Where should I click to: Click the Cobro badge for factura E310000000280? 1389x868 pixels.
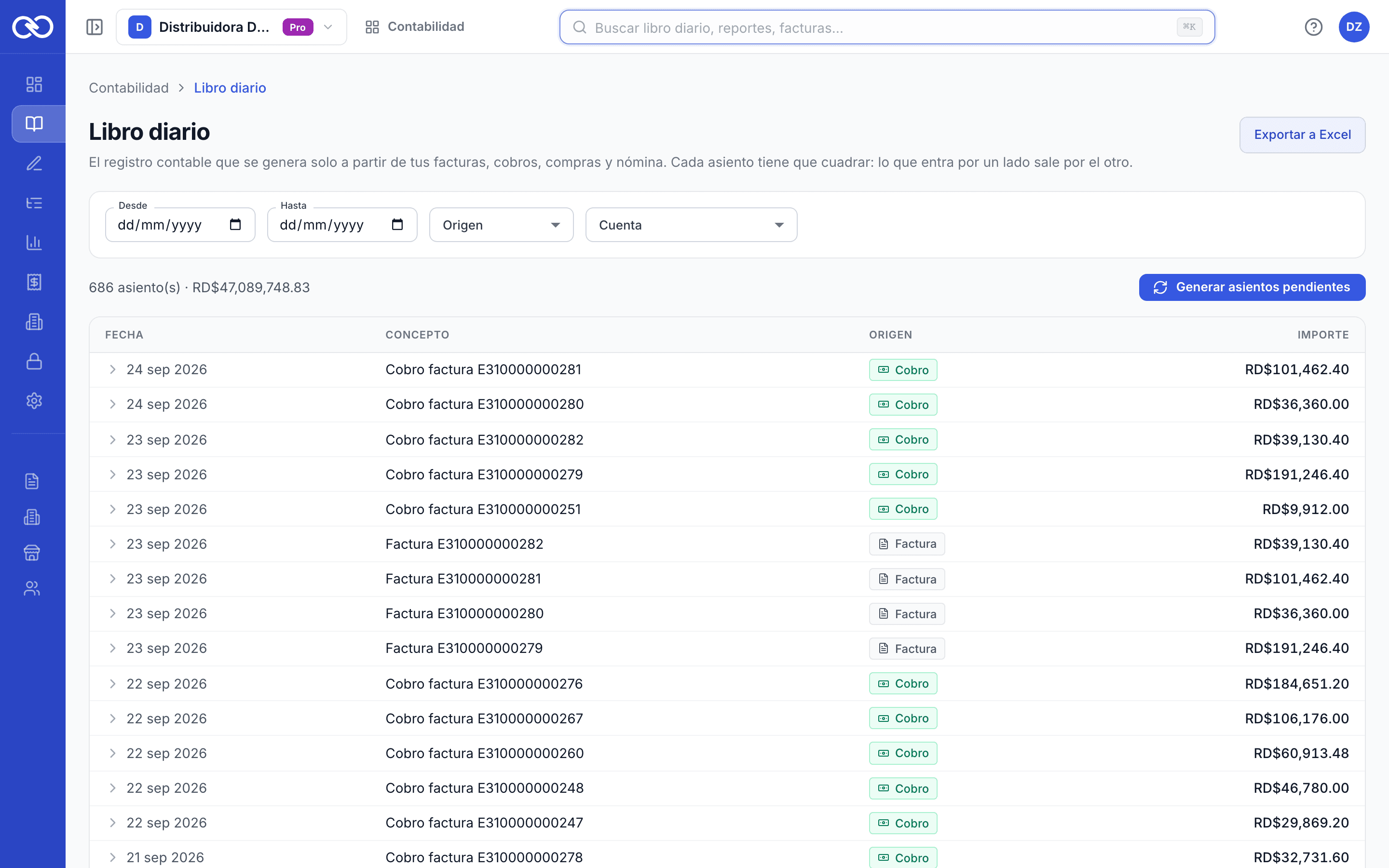pyautogui.click(x=903, y=405)
